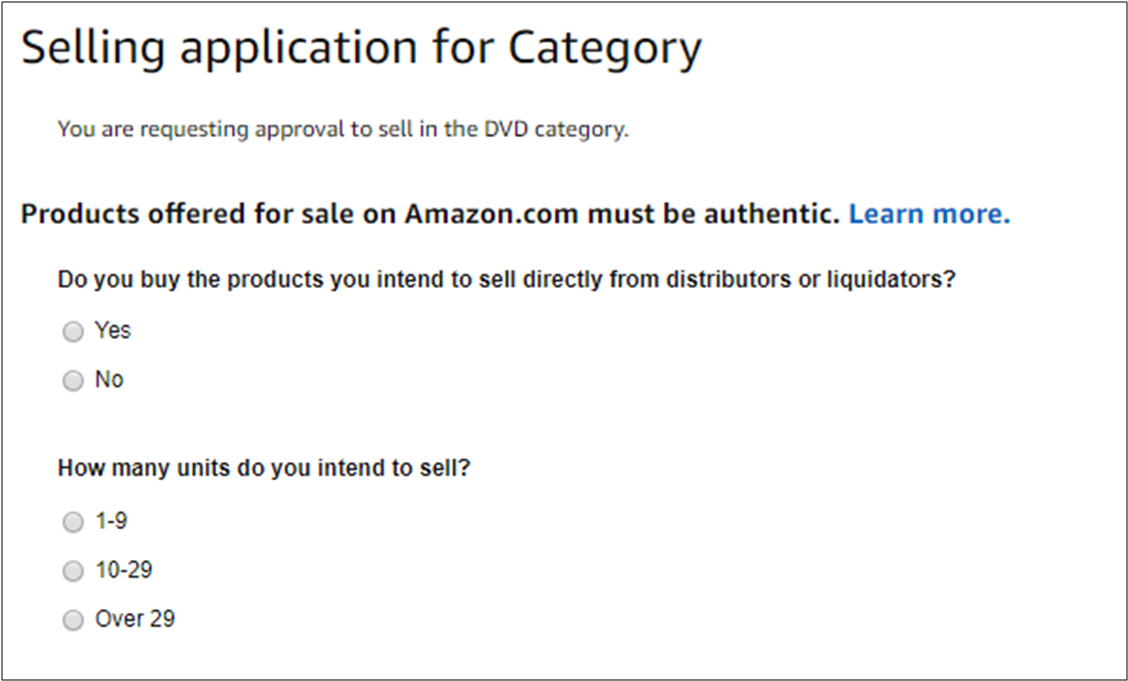Select the No radio button for distributors
The height and width of the screenshot is (681, 1128).
73,381
